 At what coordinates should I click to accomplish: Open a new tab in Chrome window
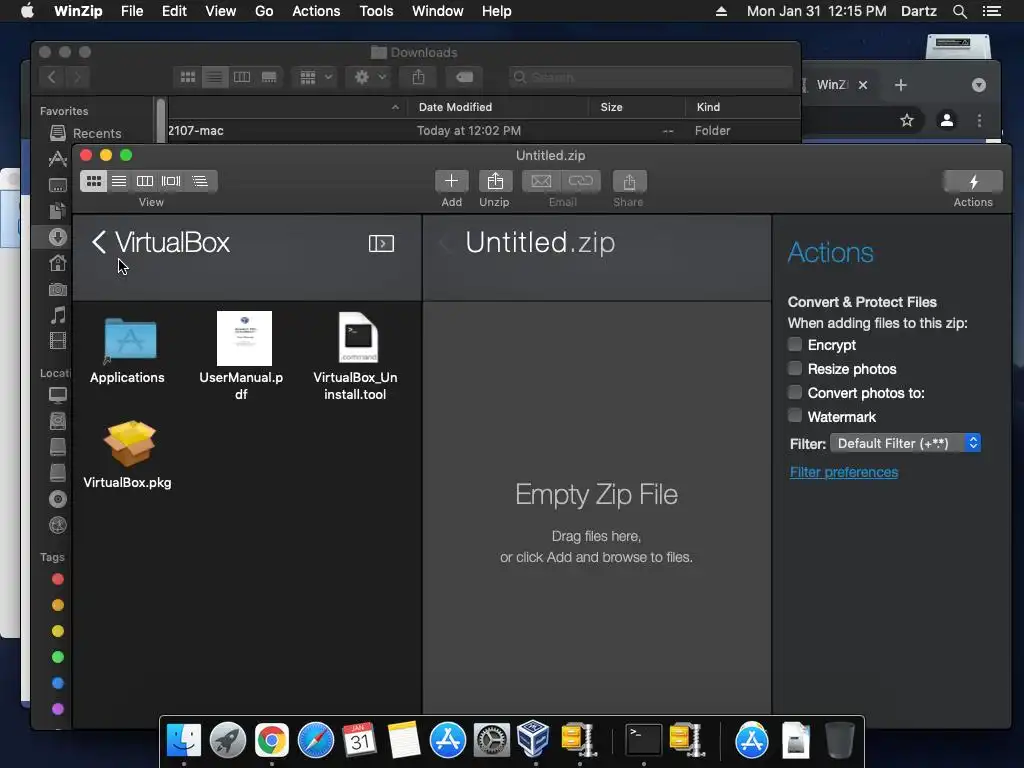click(x=901, y=85)
